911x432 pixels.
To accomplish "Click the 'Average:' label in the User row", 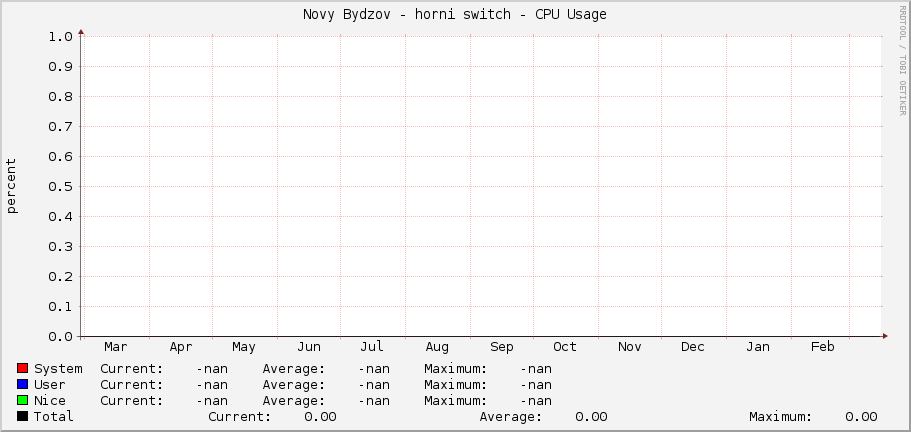I will pos(293,384).
